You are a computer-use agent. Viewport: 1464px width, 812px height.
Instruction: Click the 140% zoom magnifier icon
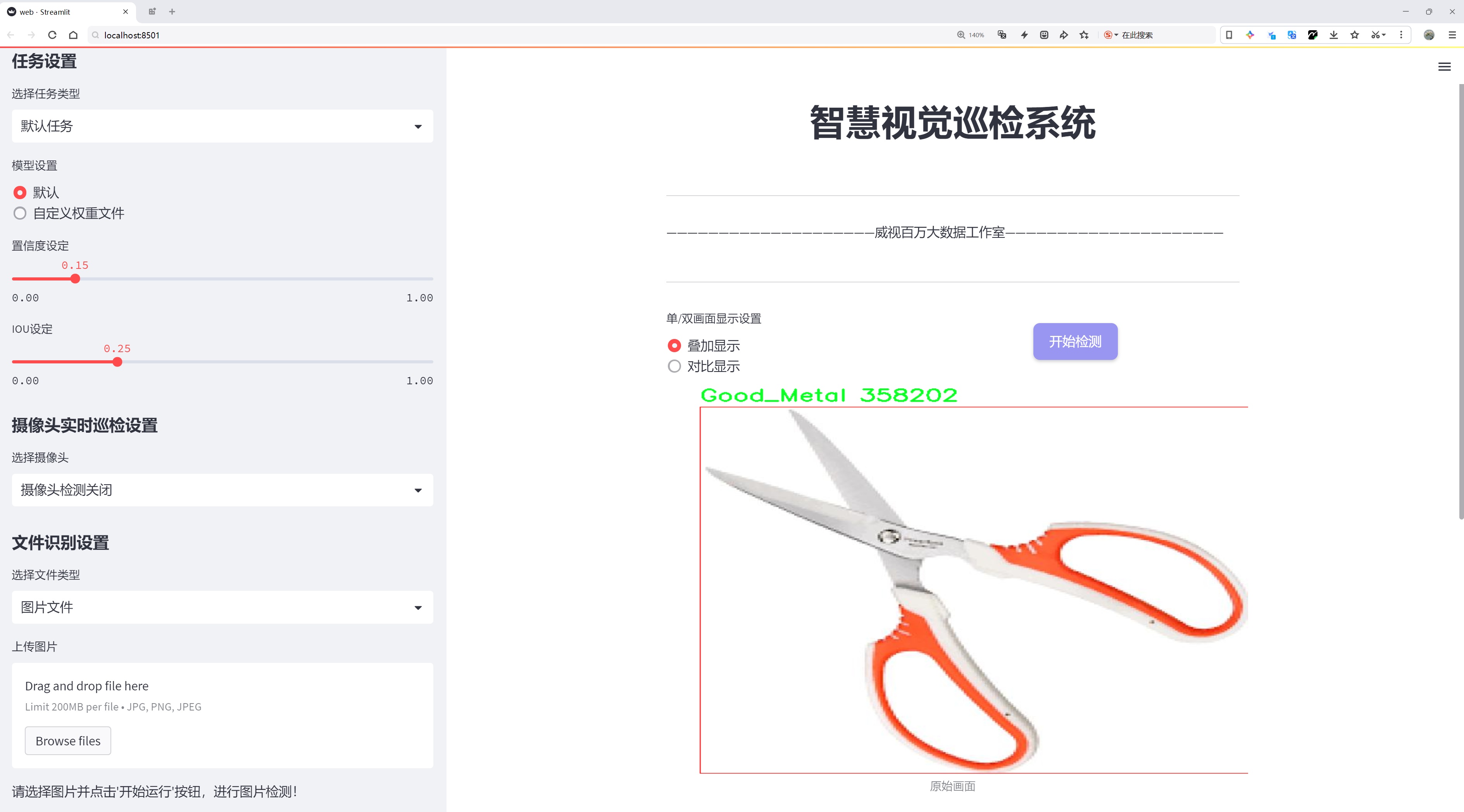[961, 34]
